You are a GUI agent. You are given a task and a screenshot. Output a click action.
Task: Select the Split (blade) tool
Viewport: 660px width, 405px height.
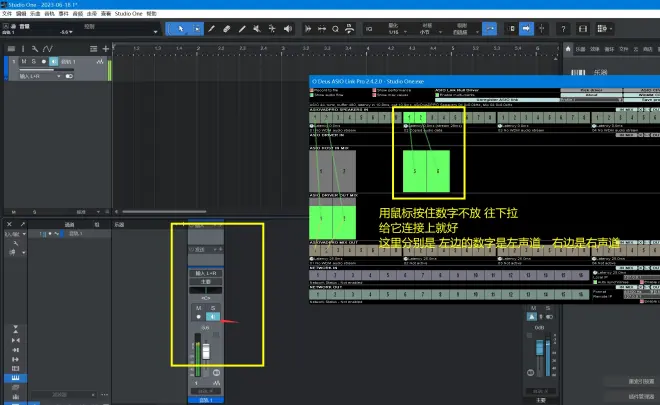point(211,29)
